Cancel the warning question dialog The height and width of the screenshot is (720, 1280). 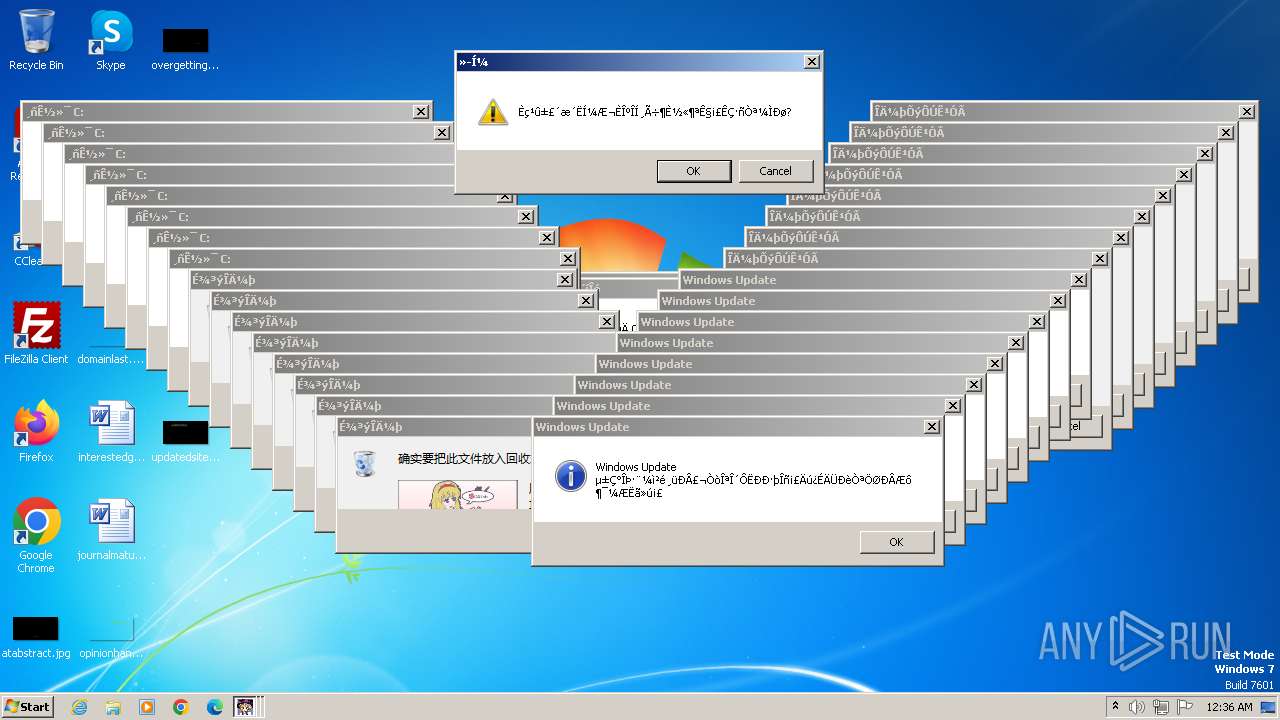coord(775,171)
